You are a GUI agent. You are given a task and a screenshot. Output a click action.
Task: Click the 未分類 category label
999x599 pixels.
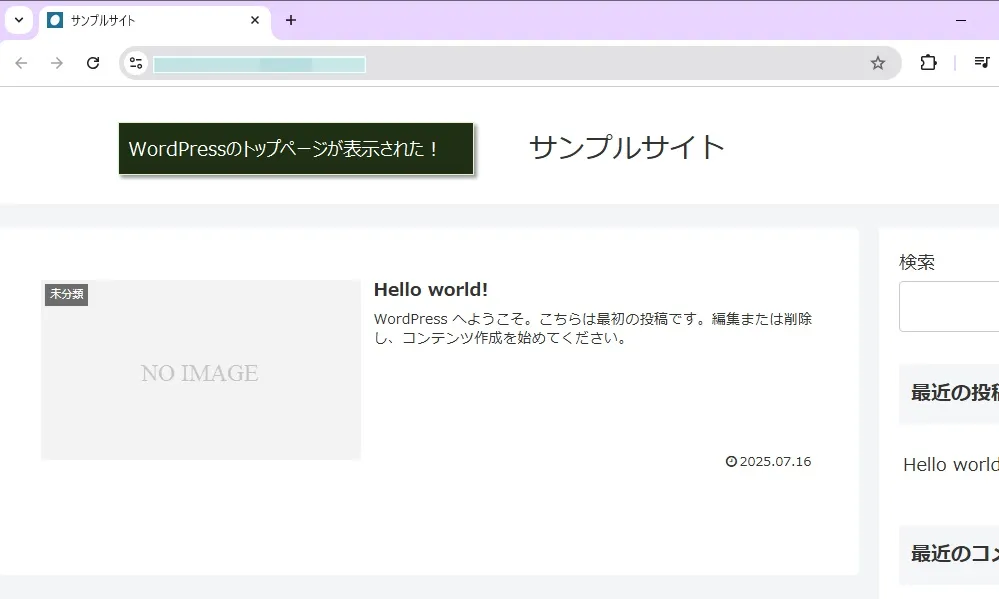(67, 294)
